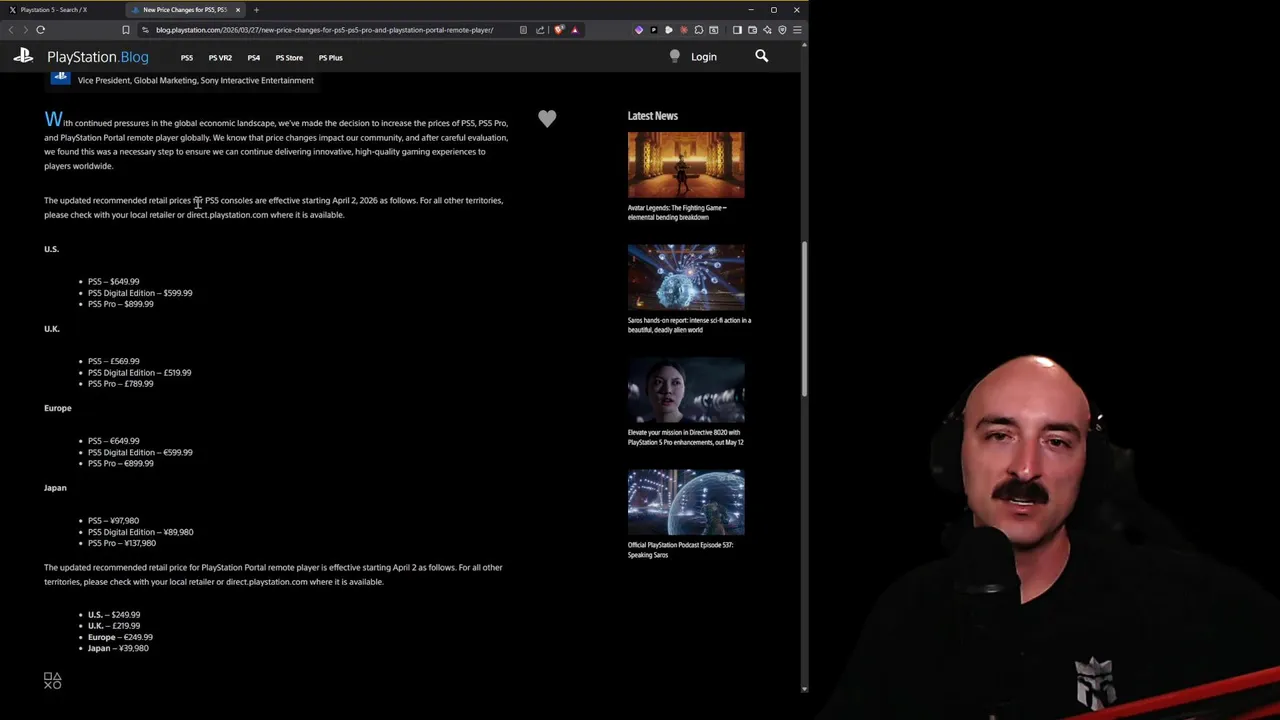The width and height of the screenshot is (1280, 720).
Task: Open the blog search magnifier icon
Action: tap(762, 56)
